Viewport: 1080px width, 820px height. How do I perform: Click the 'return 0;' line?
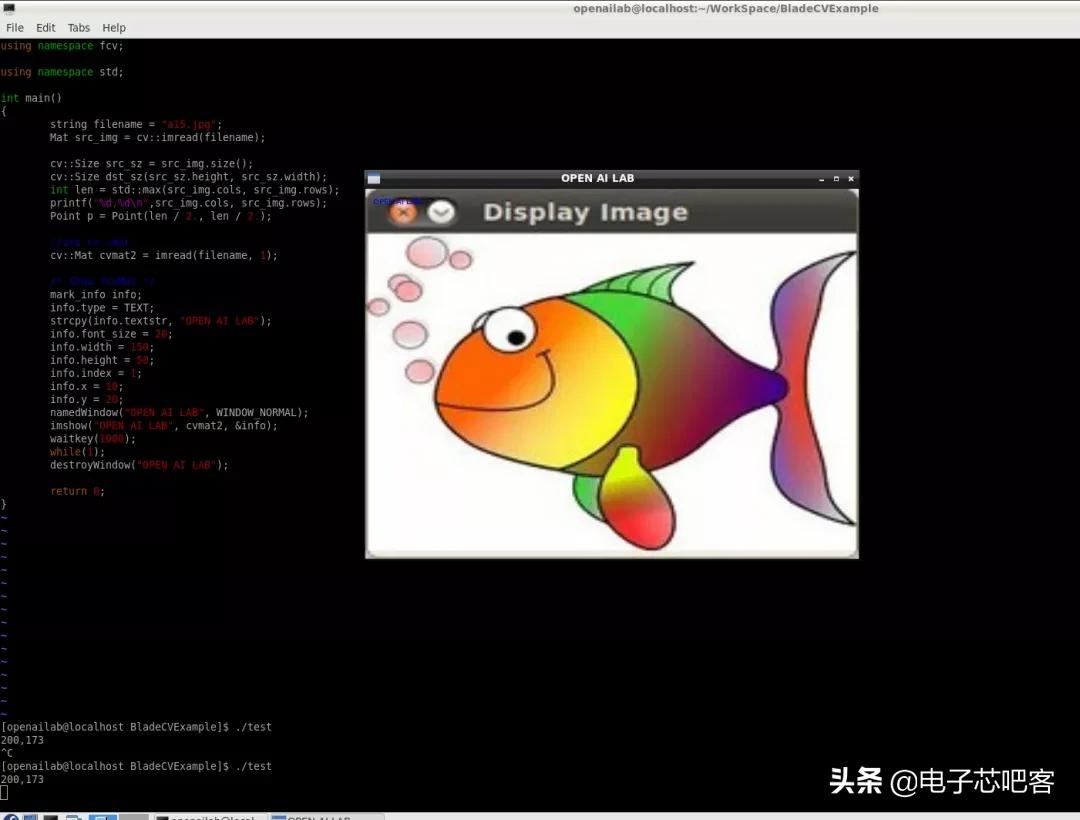(x=77, y=491)
